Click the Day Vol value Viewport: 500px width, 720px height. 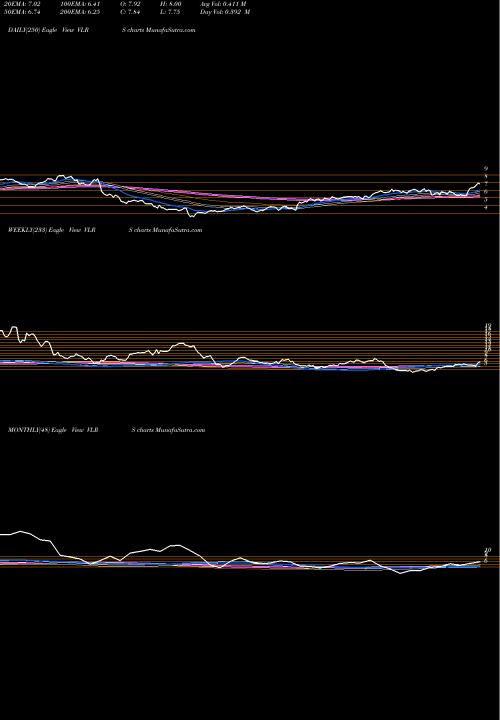click(x=225, y=12)
